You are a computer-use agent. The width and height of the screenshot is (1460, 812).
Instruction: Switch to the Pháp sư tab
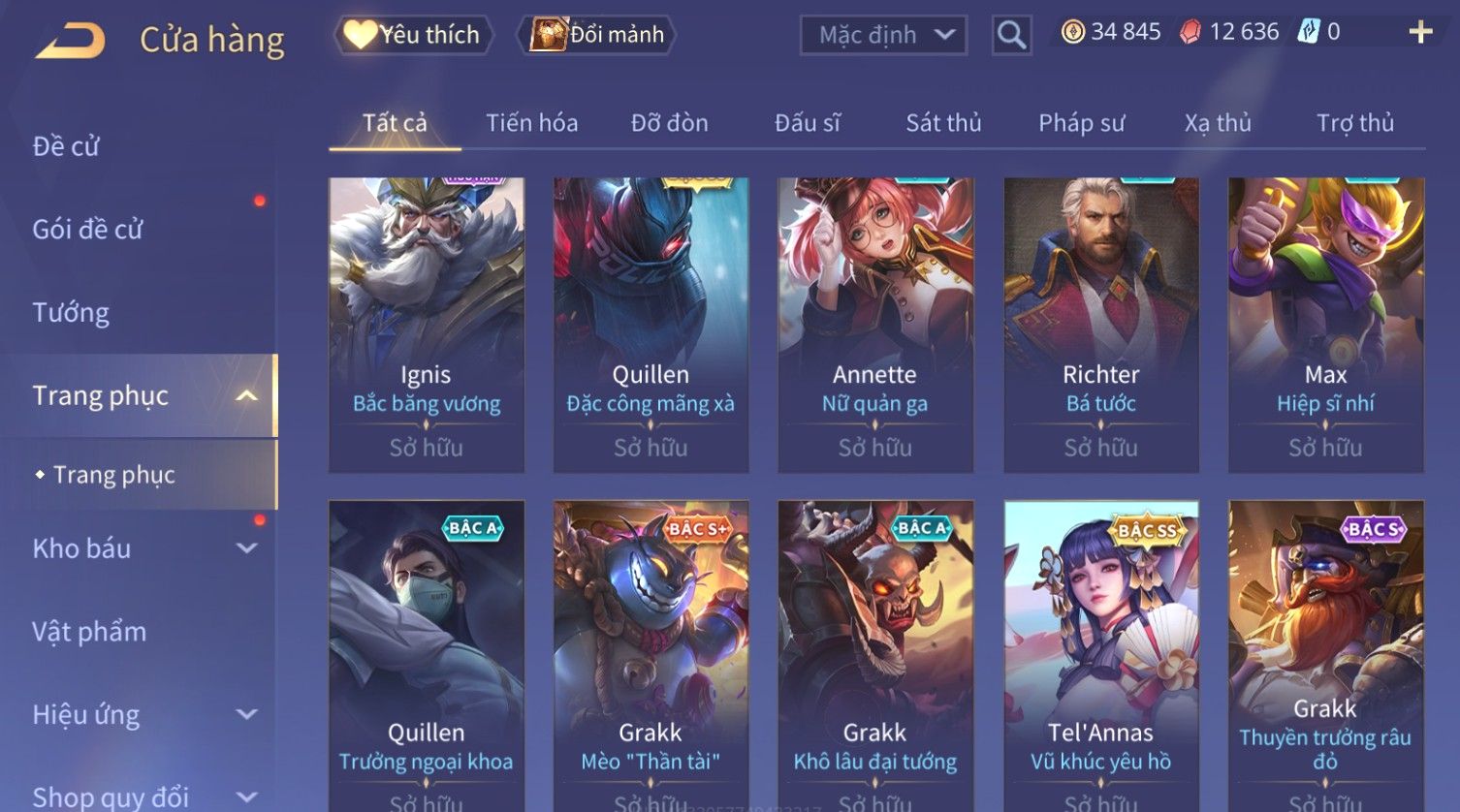[1081, 123]
